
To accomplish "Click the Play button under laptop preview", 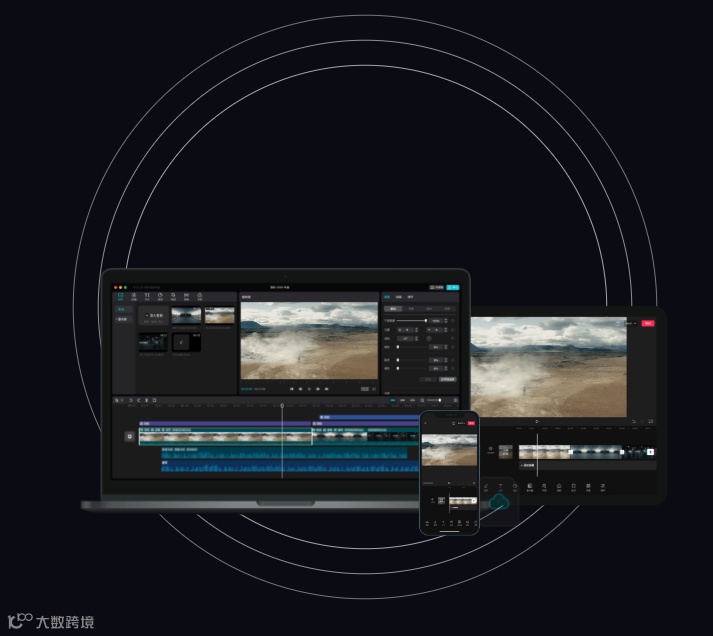I will pos(309,389).
